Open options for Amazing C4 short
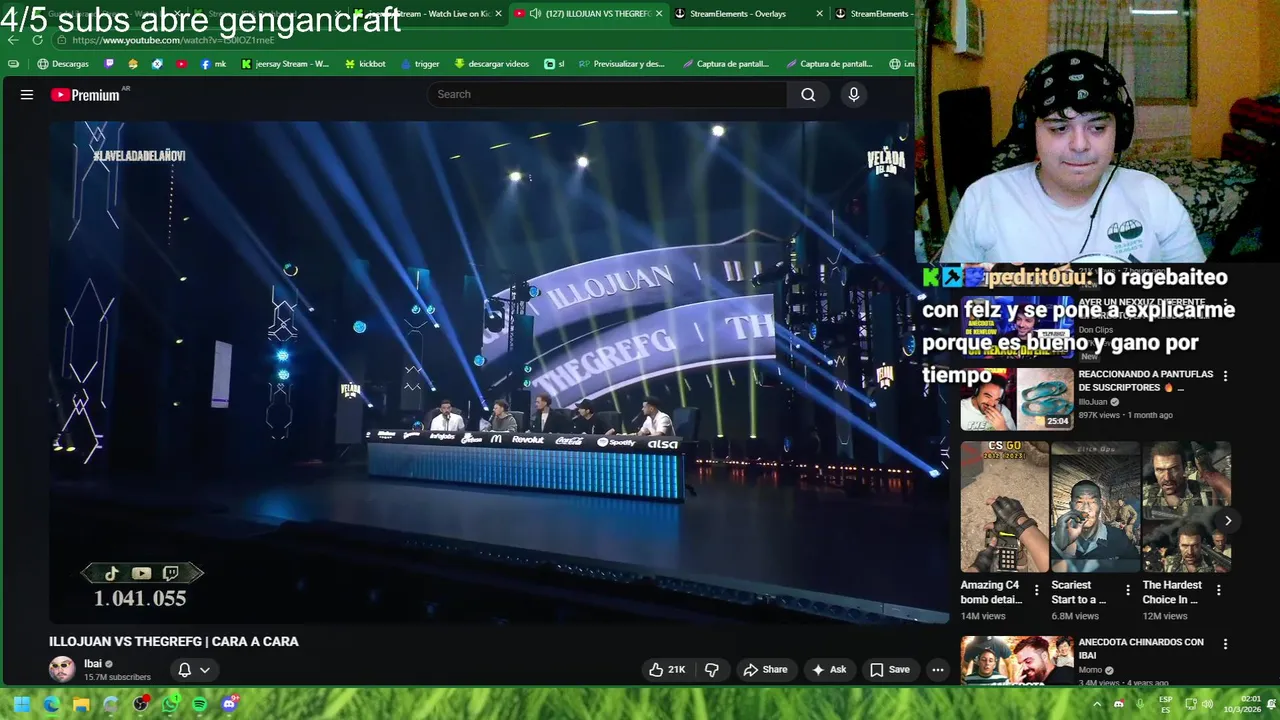The width and height of the screenshot is (1280, 720). click(1036, 590)
